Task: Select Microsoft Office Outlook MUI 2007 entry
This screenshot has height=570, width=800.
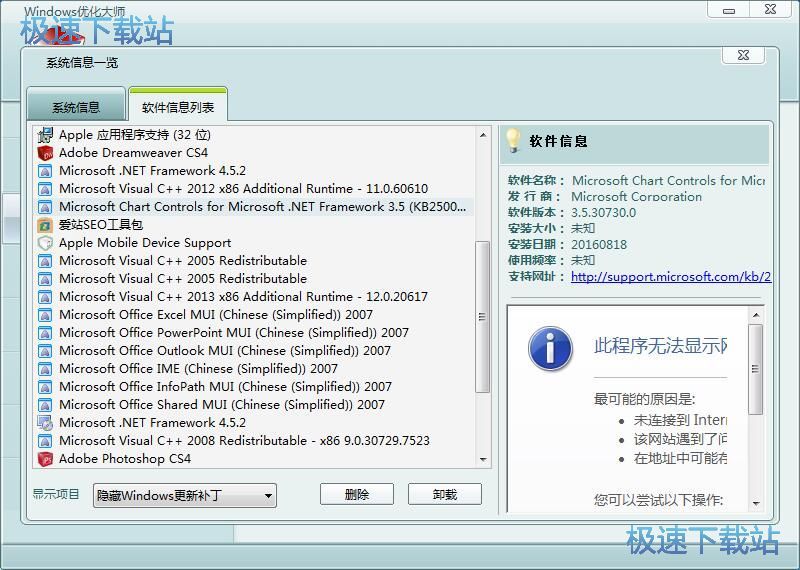Action: point(224,351)
